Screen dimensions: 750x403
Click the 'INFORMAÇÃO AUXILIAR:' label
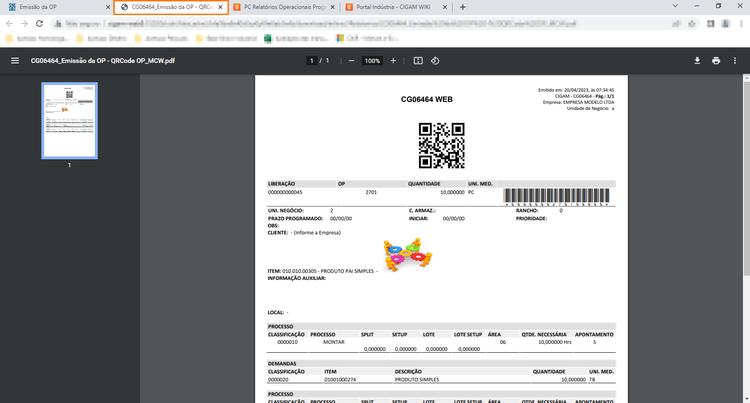[x=297, y=278]
